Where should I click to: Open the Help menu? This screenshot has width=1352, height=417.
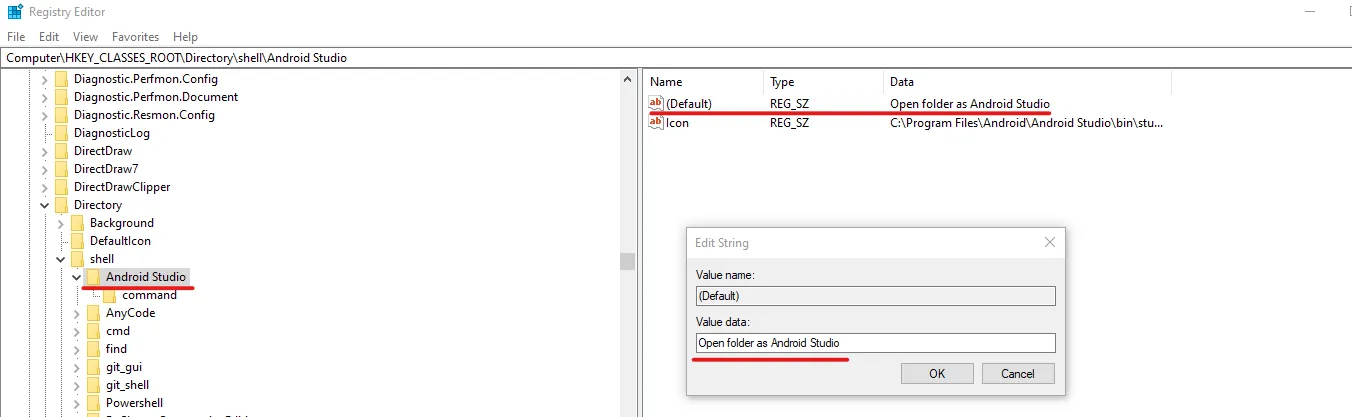click(185, 36)
